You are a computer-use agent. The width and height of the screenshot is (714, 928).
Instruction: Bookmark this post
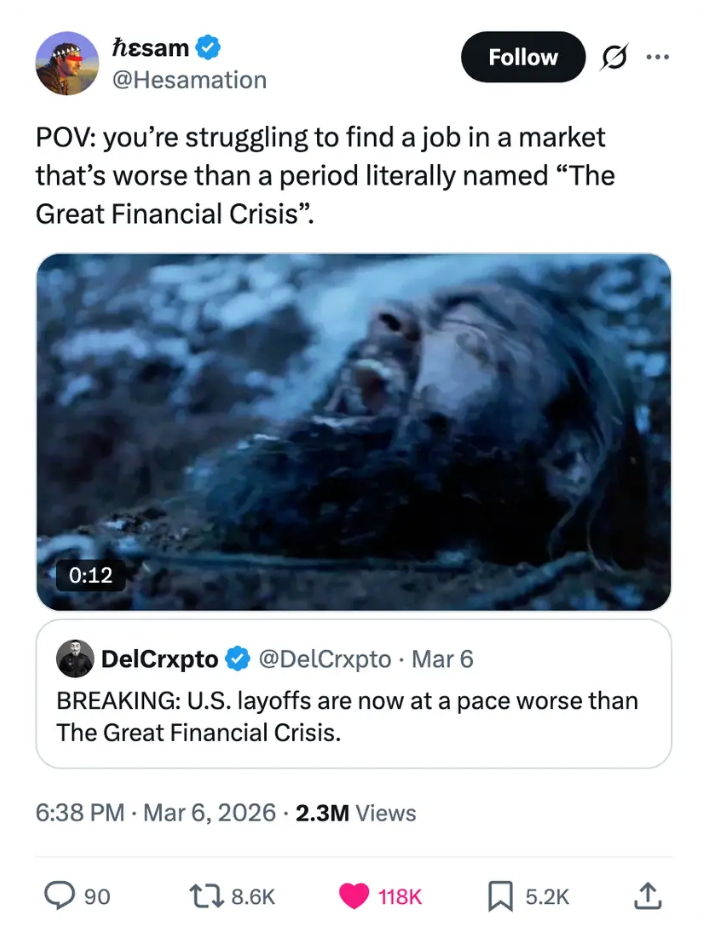[x=499, y=896]
